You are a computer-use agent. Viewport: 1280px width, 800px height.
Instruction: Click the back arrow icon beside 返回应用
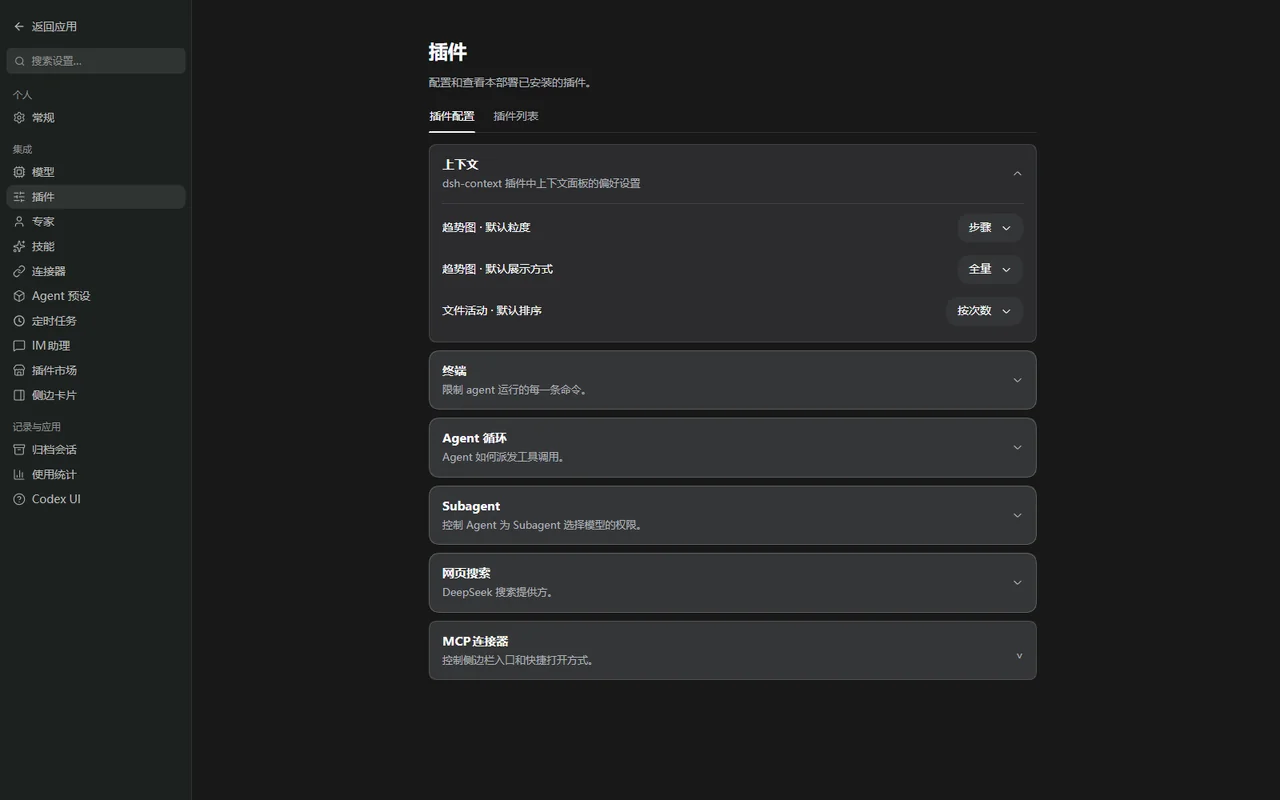tap(19, 27)
